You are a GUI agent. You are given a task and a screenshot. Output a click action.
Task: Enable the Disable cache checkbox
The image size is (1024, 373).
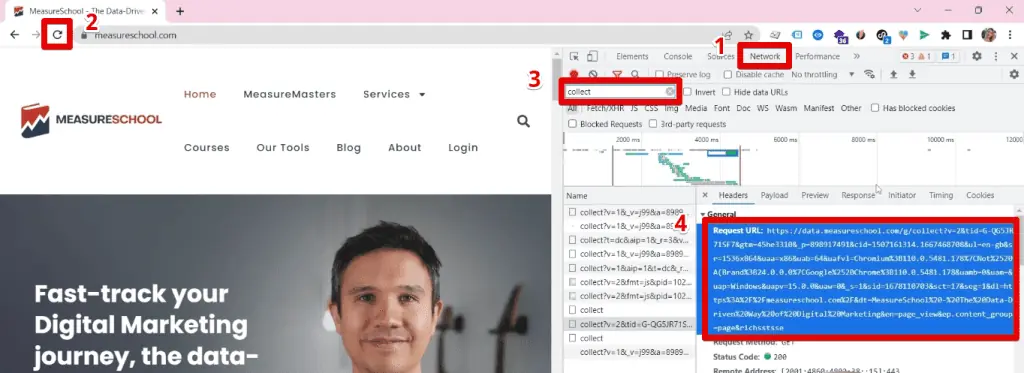pos(728,74)
